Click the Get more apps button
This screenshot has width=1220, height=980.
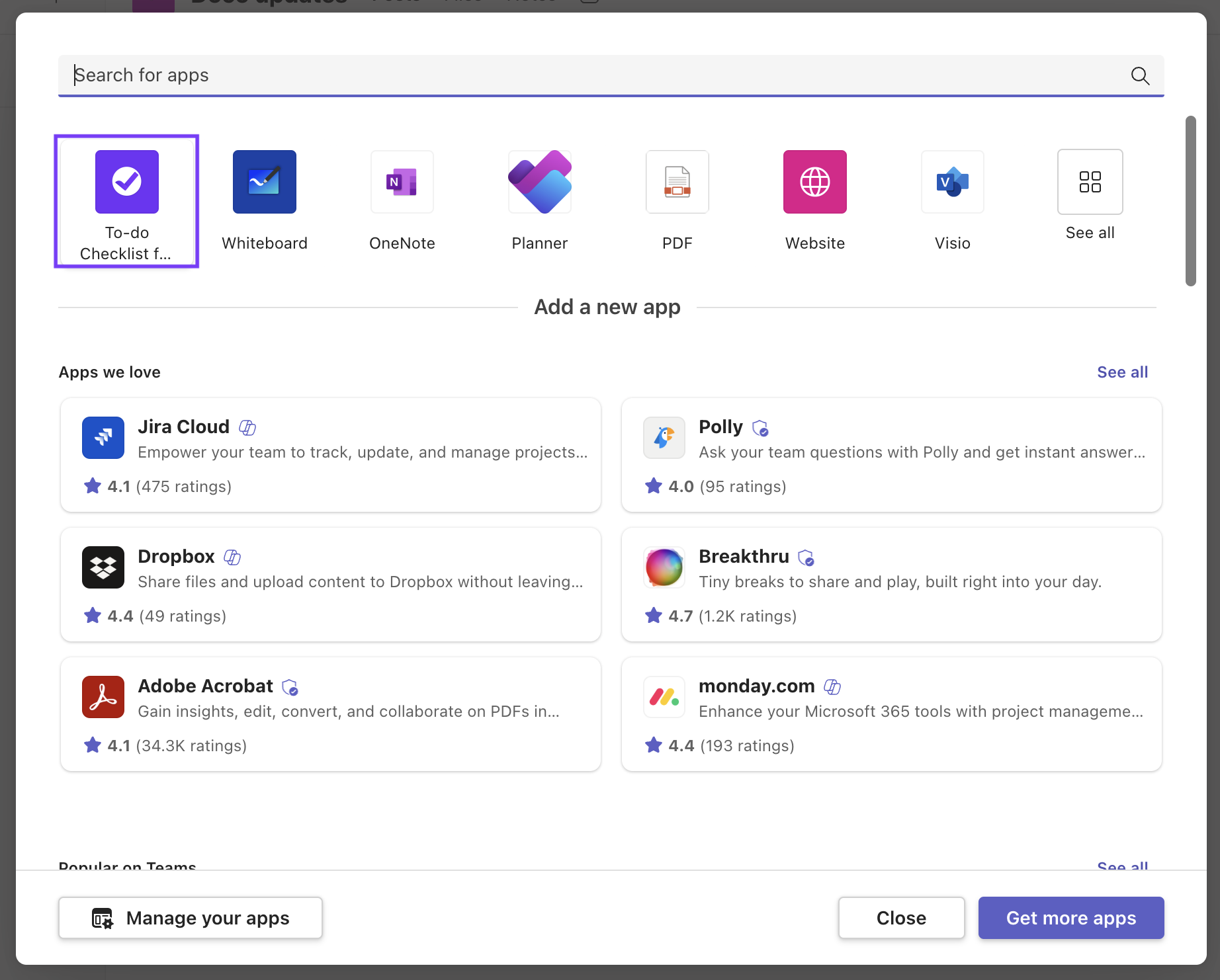tap(1071, 918)
